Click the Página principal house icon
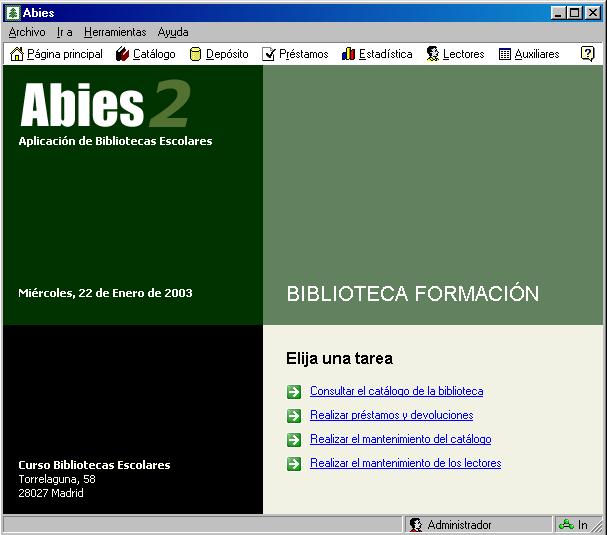 16,54
